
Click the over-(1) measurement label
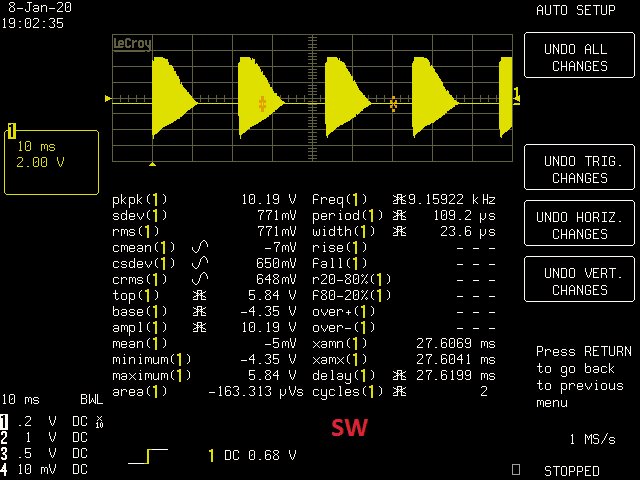coord(343,327)
